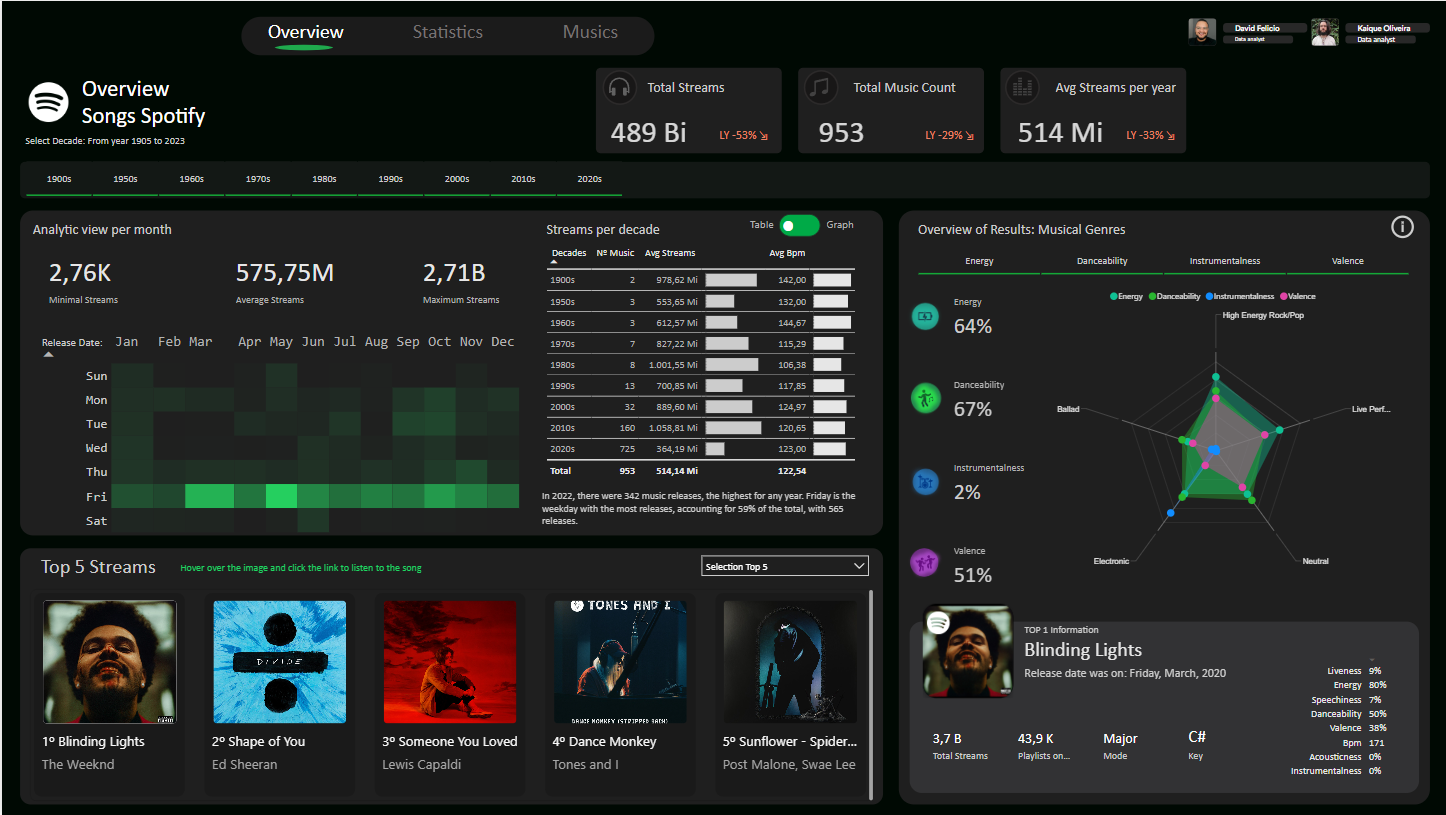Switch to the Statistics tab

(x=447, y=32)
